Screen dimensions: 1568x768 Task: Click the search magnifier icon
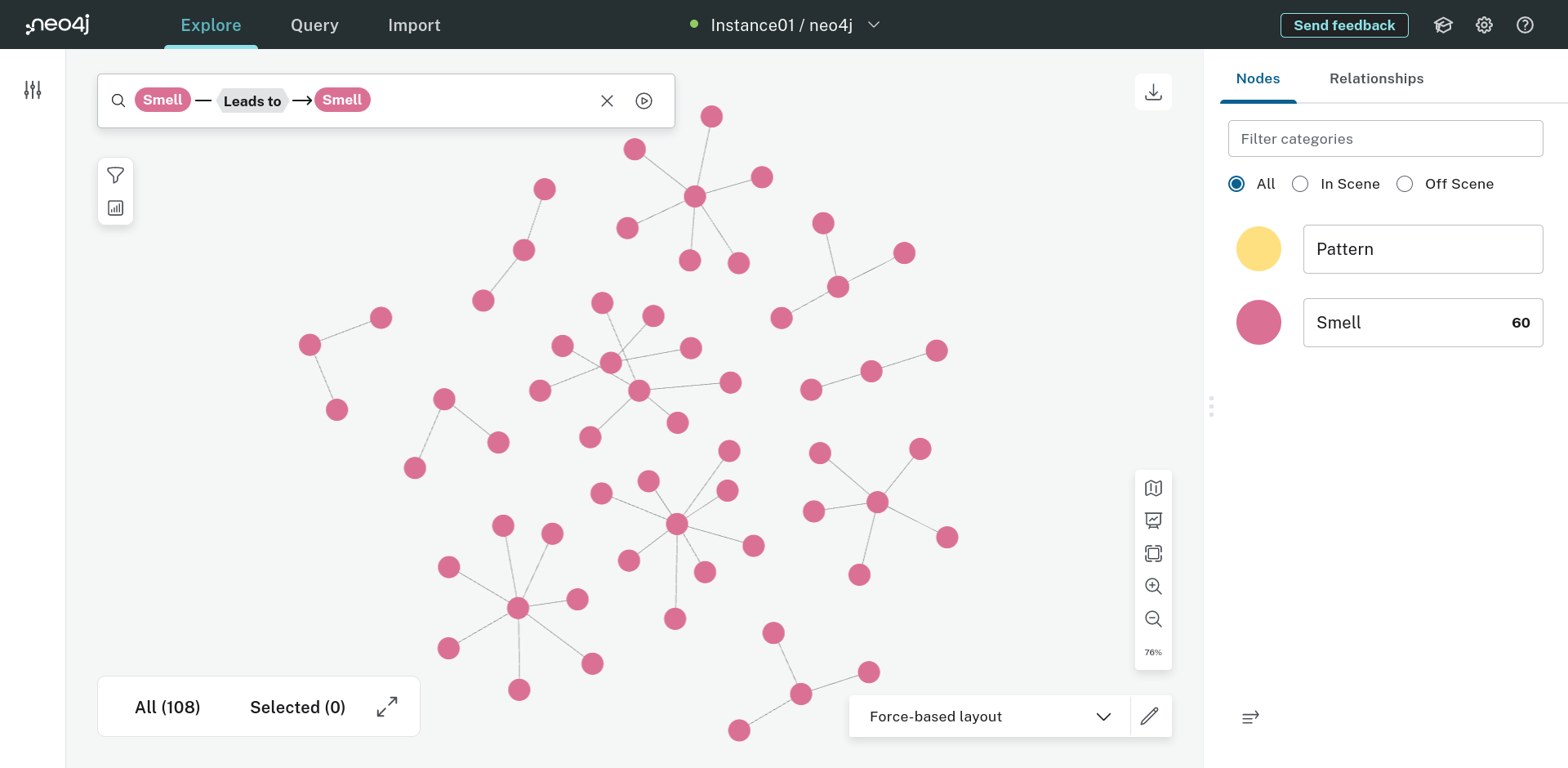118,100
